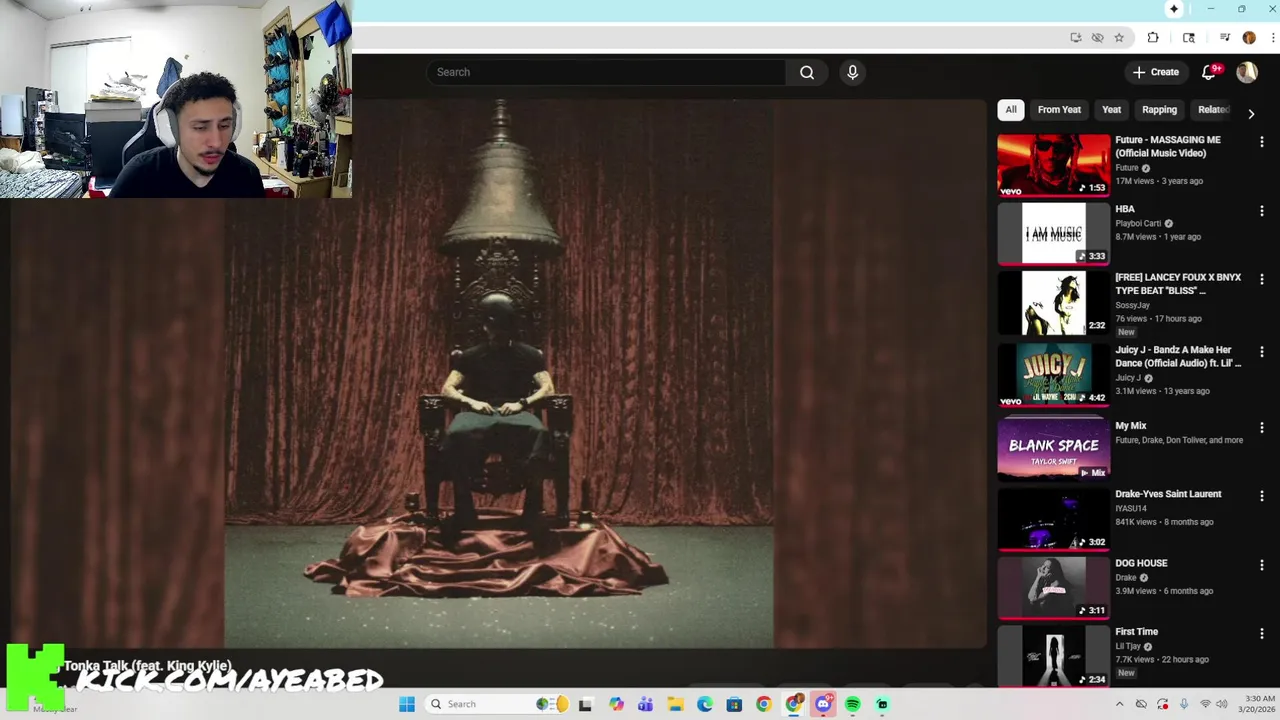Click the 'DOG HOUSE' video title
The width and height of the screenshot is (1280, 720).
(1141, 563)
